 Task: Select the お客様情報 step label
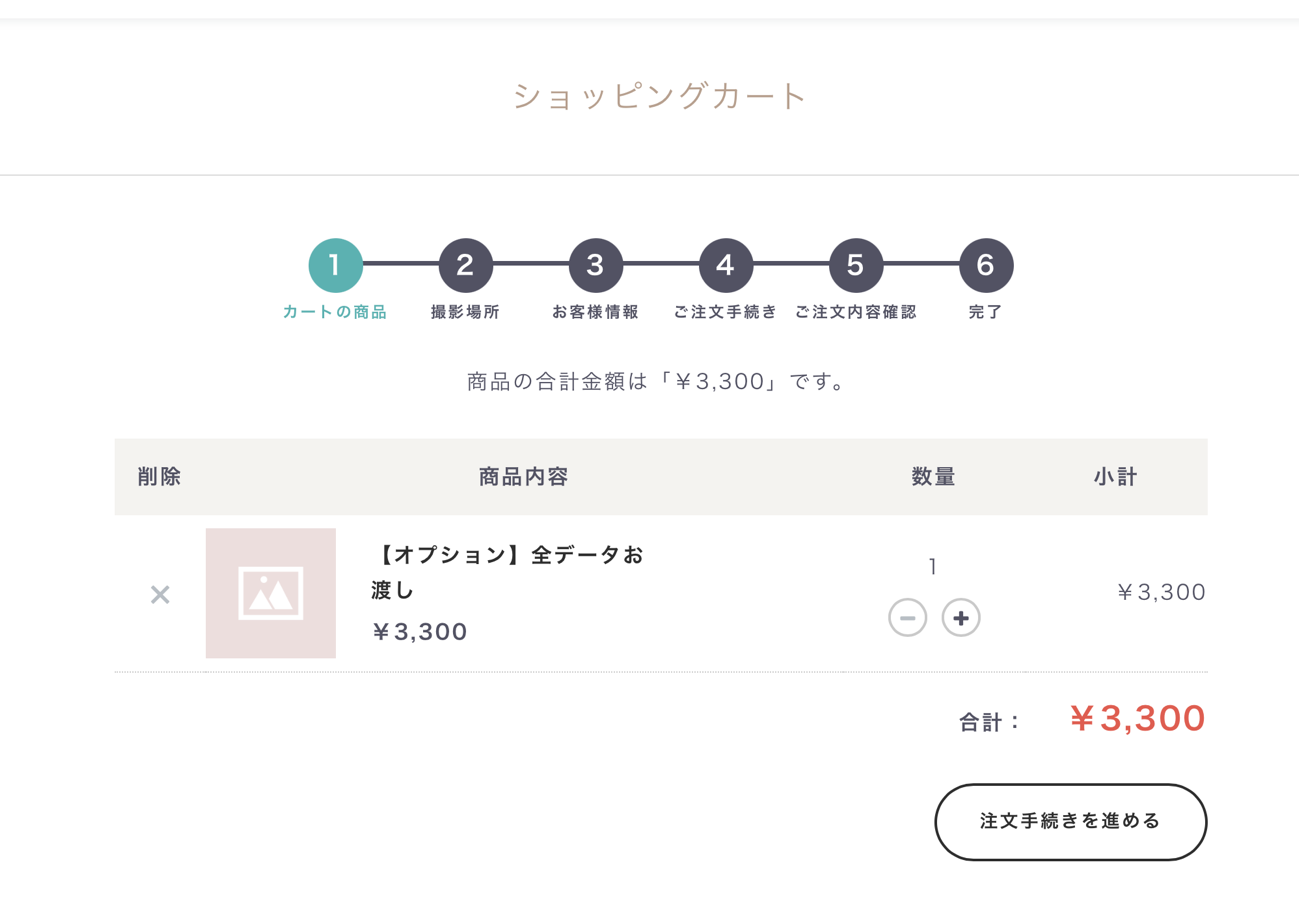(596, 312)
